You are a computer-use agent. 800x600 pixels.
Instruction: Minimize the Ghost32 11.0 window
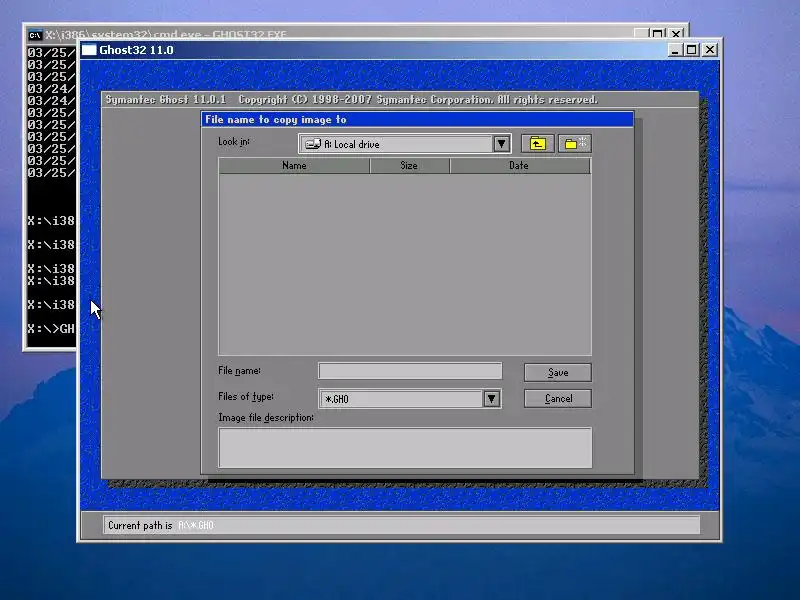pos(675,50)
